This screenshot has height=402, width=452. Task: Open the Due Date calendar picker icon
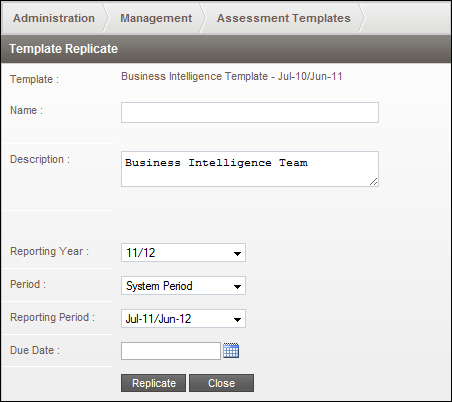pos(231,350)
